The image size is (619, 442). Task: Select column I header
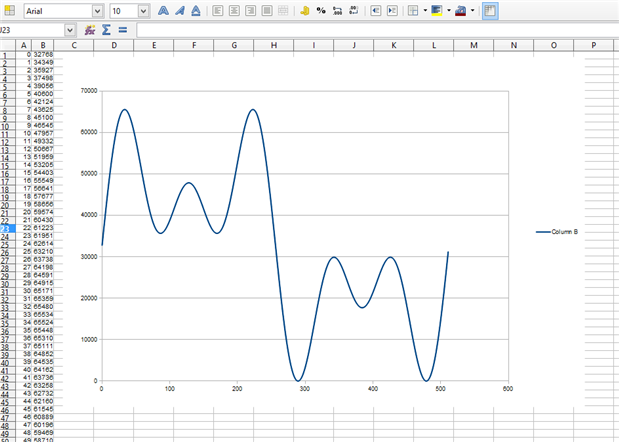coord(314,45)
